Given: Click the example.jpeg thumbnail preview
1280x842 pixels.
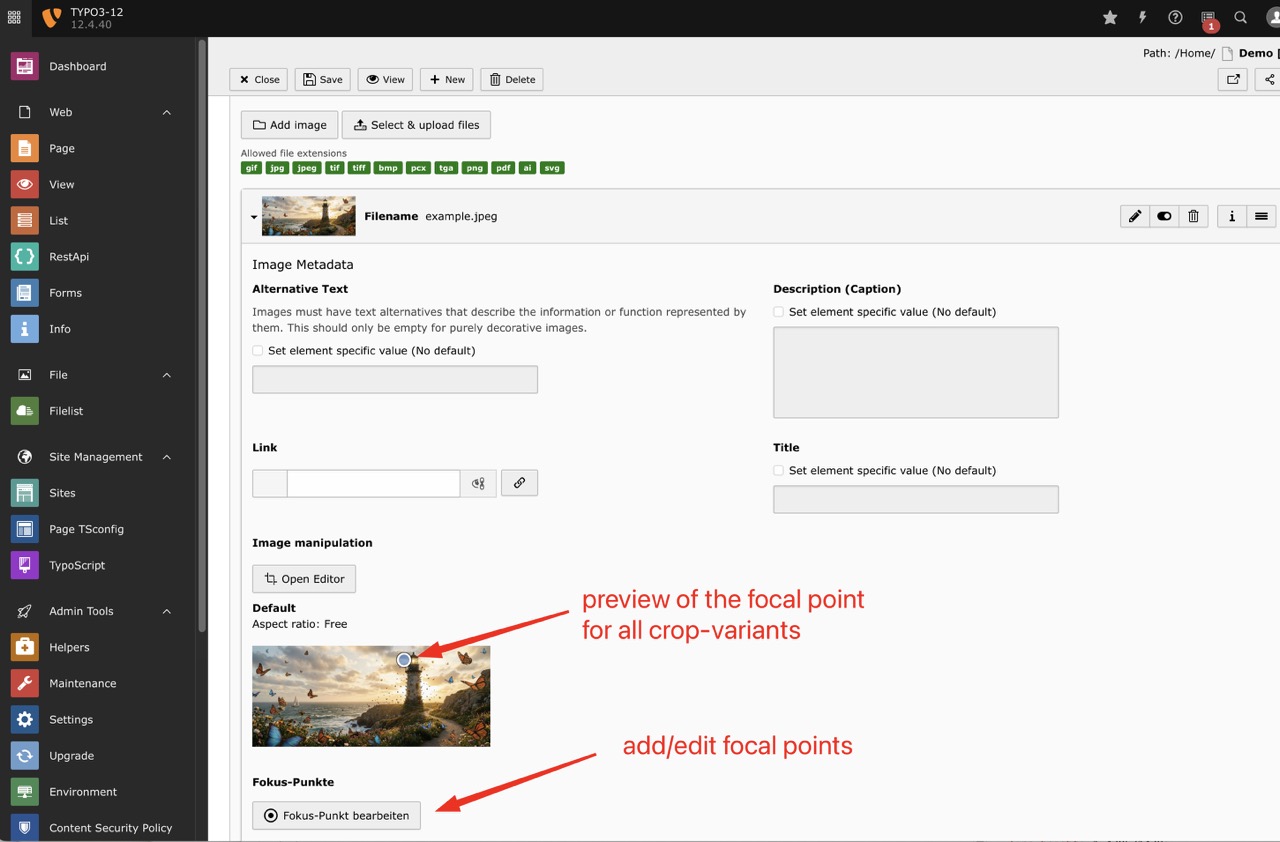Looking at the screenshot, I should coord(308,216).
